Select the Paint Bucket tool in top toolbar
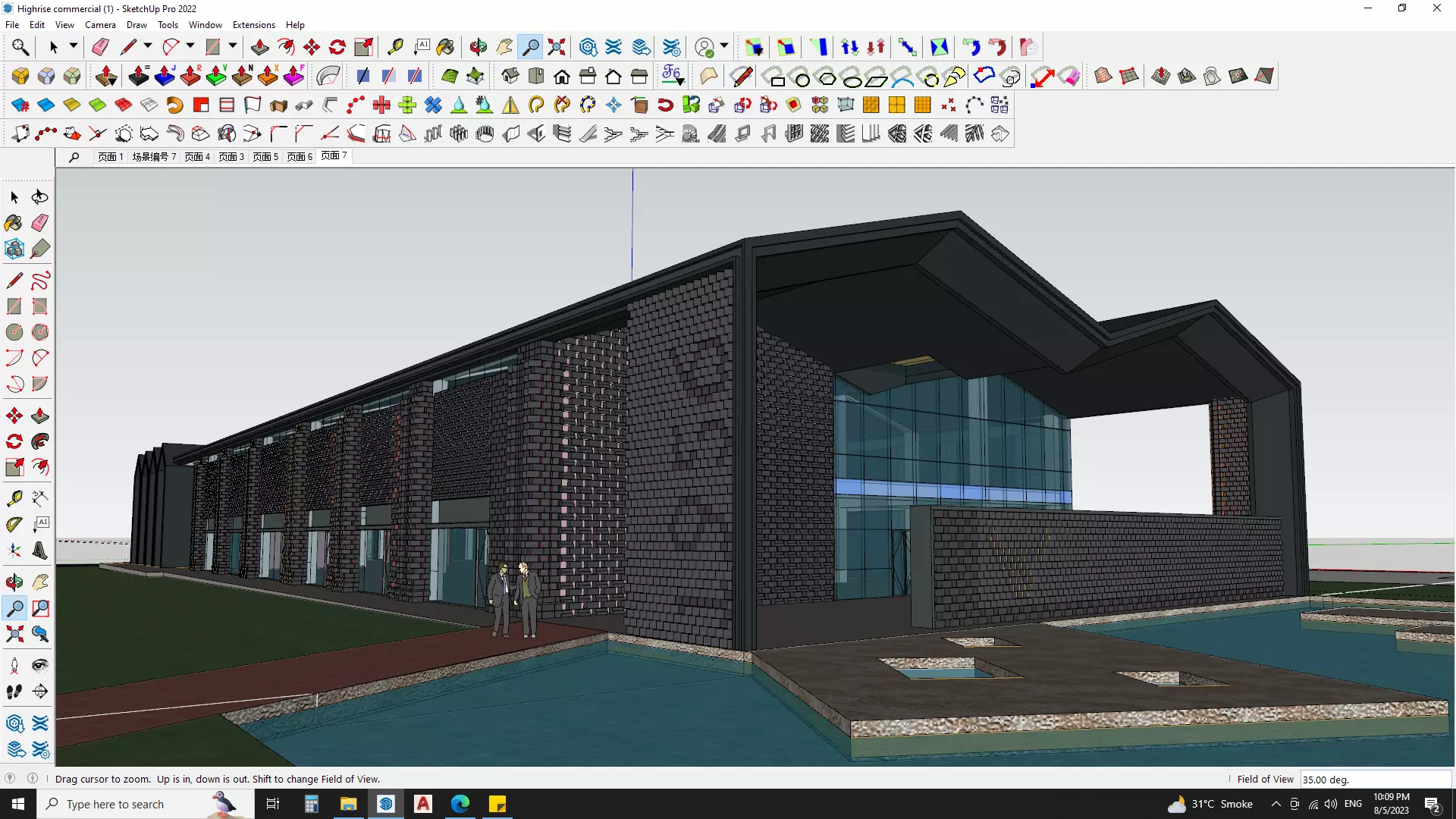This screenshot has height=819, width=1456. [x=446, y=47]
